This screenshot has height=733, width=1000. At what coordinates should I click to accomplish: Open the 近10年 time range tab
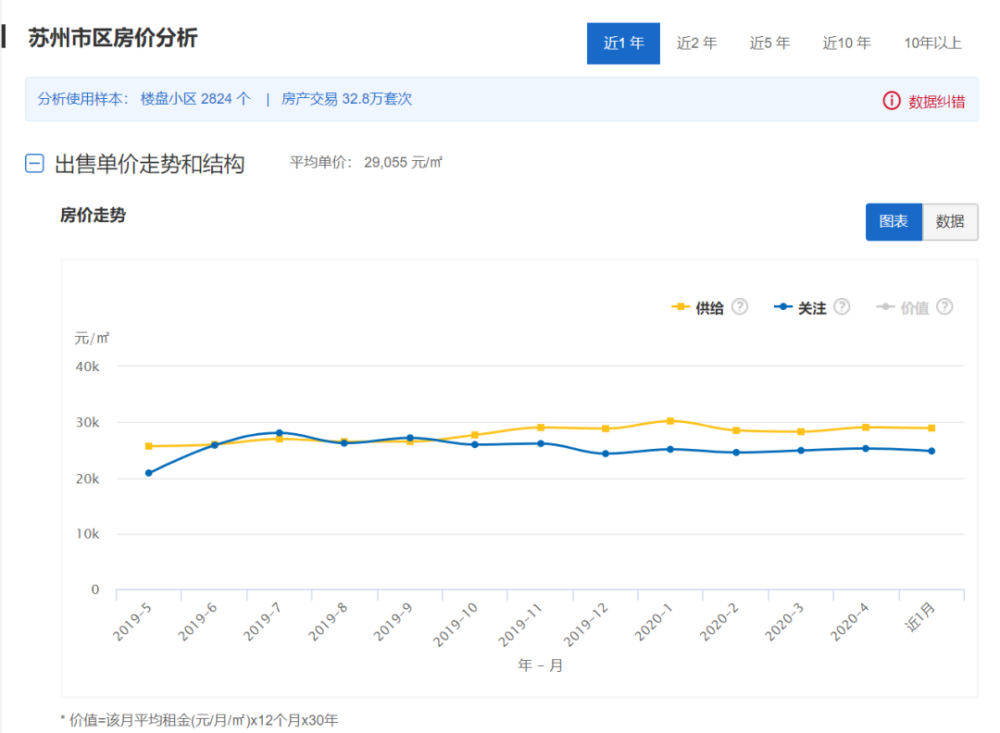(846, 43)
